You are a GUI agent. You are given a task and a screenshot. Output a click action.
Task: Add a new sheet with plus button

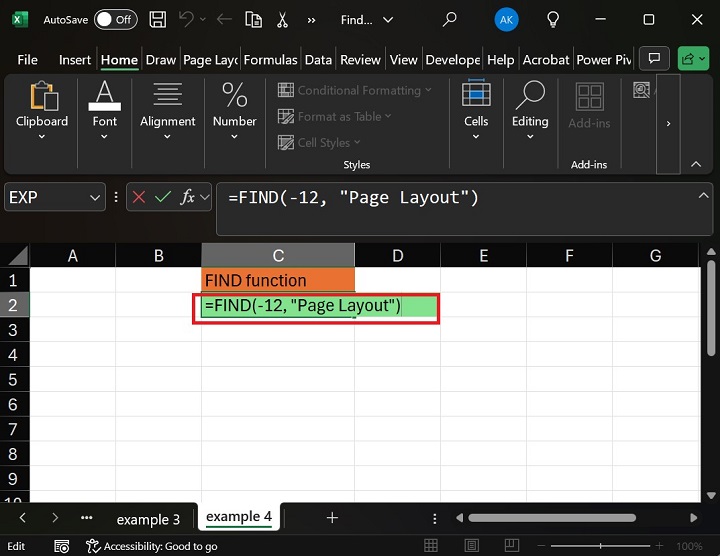click(x=332, y=518)
